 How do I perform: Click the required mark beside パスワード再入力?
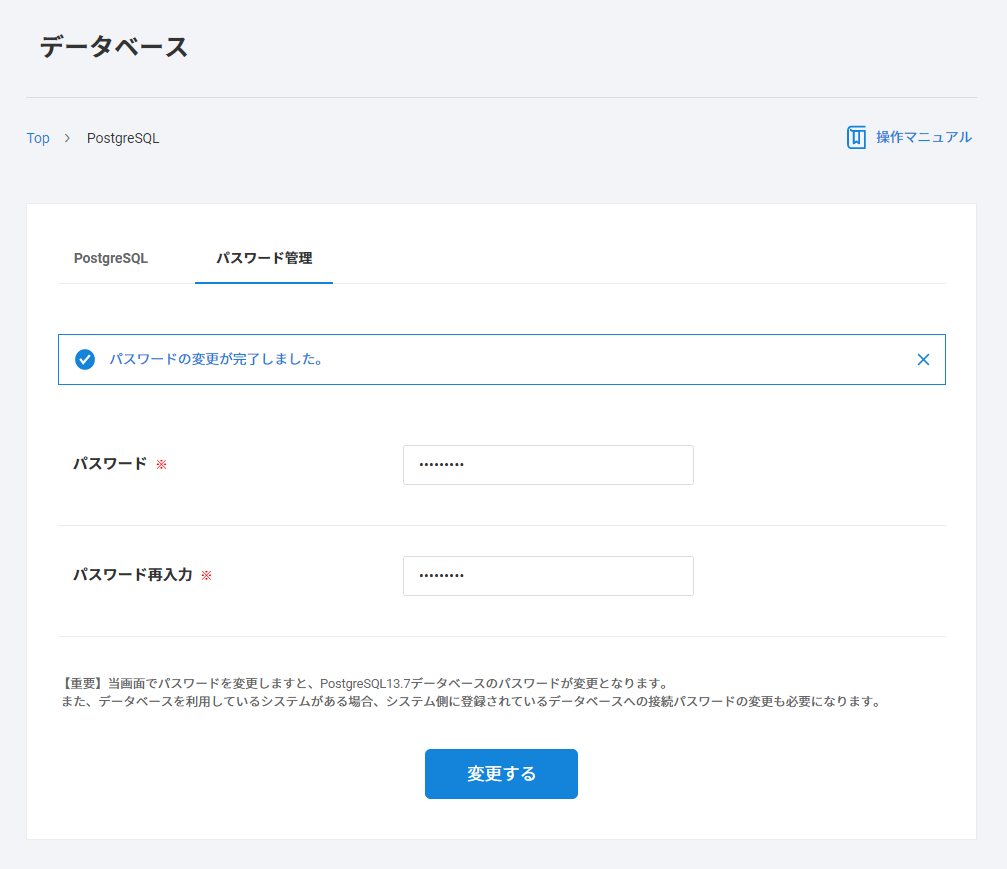207,576
